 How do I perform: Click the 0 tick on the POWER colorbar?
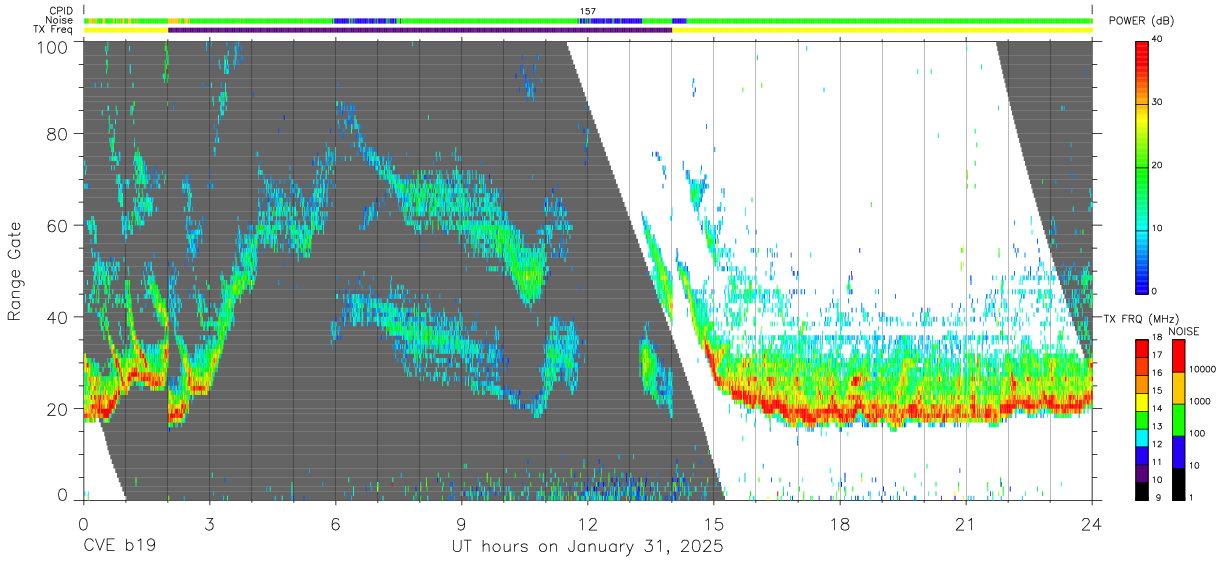click(x=1154, y=291)
